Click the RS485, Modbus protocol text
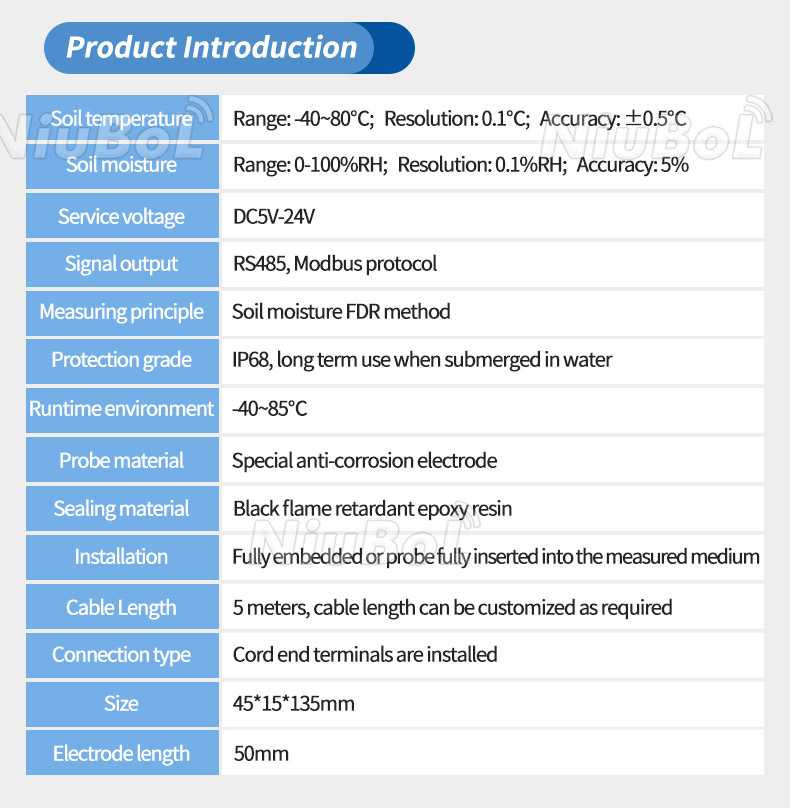The height and width of the screenshot is (808, 790). (335, 264)
